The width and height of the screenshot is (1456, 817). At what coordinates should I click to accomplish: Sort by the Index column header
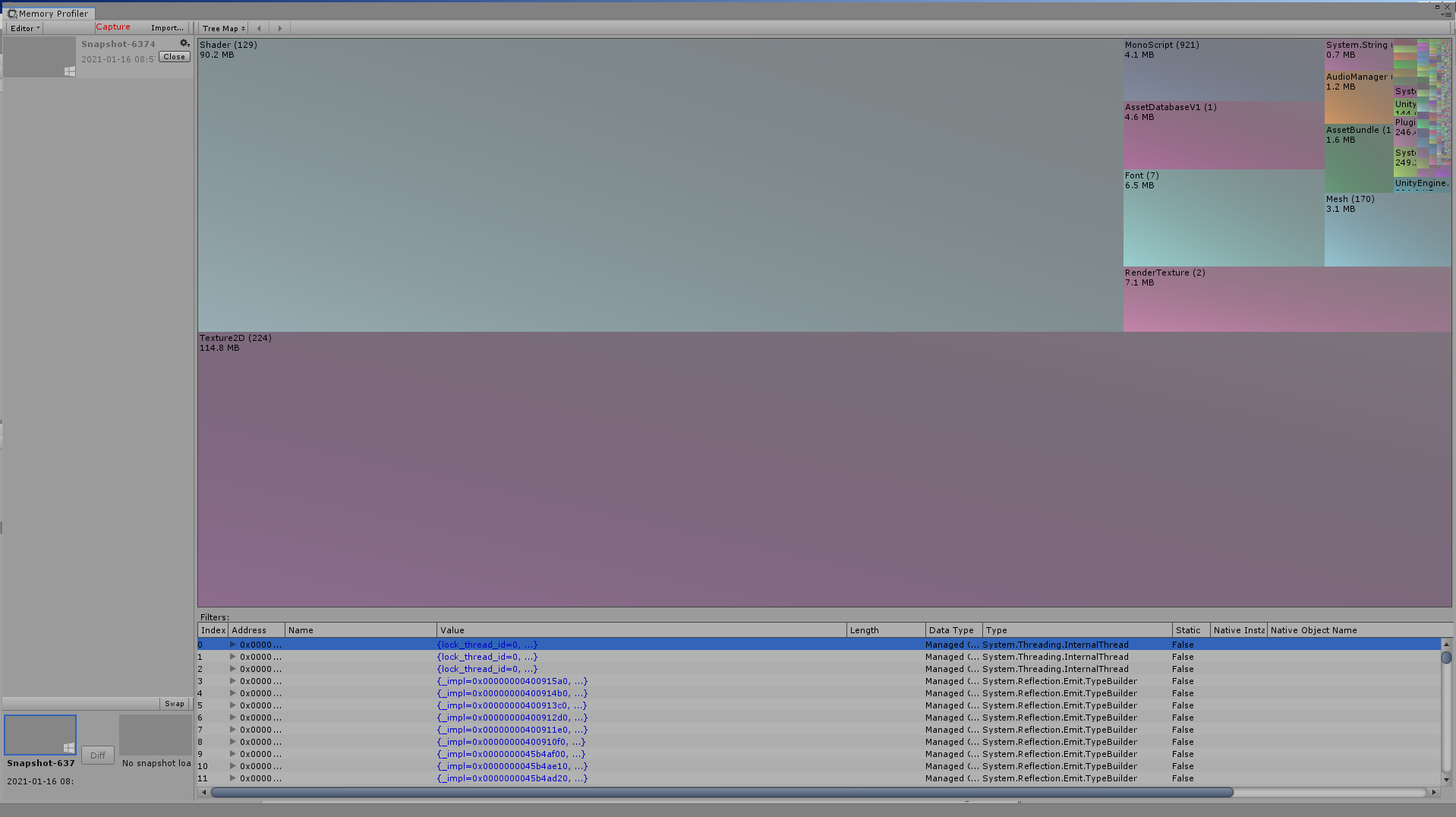213,630
